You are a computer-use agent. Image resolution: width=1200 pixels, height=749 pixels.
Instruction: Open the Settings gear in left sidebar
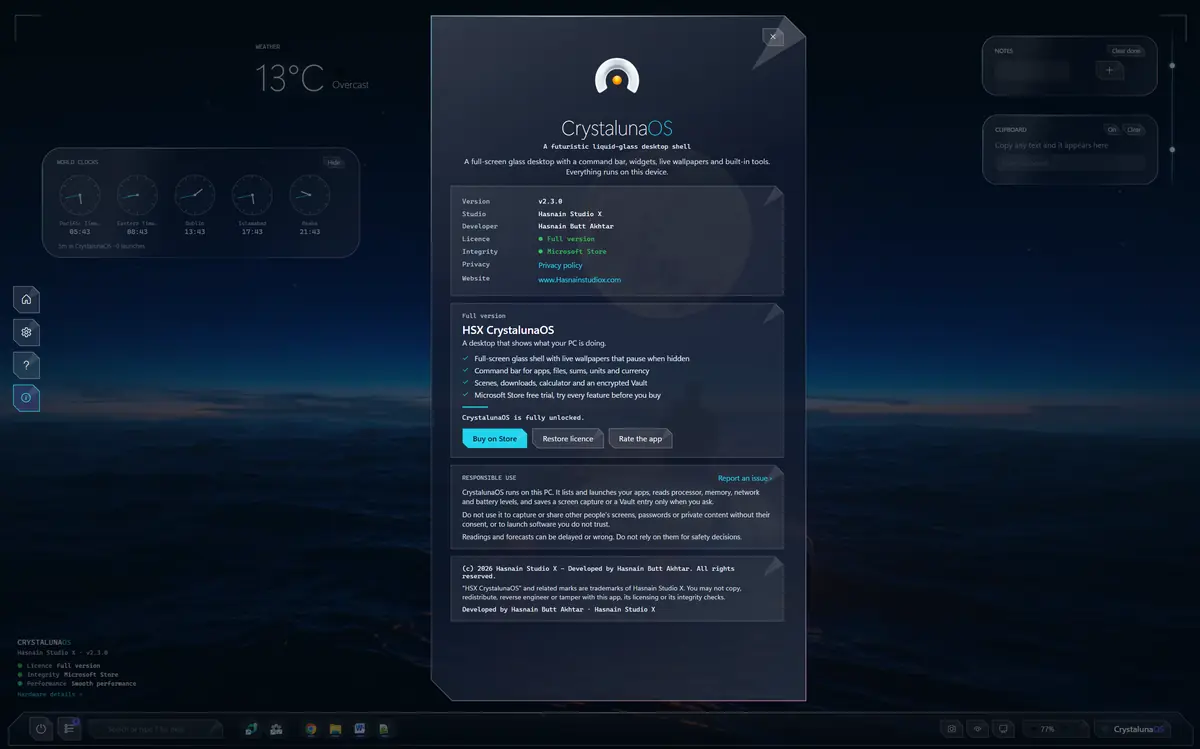pyautogui.click(x=26, y=331)
